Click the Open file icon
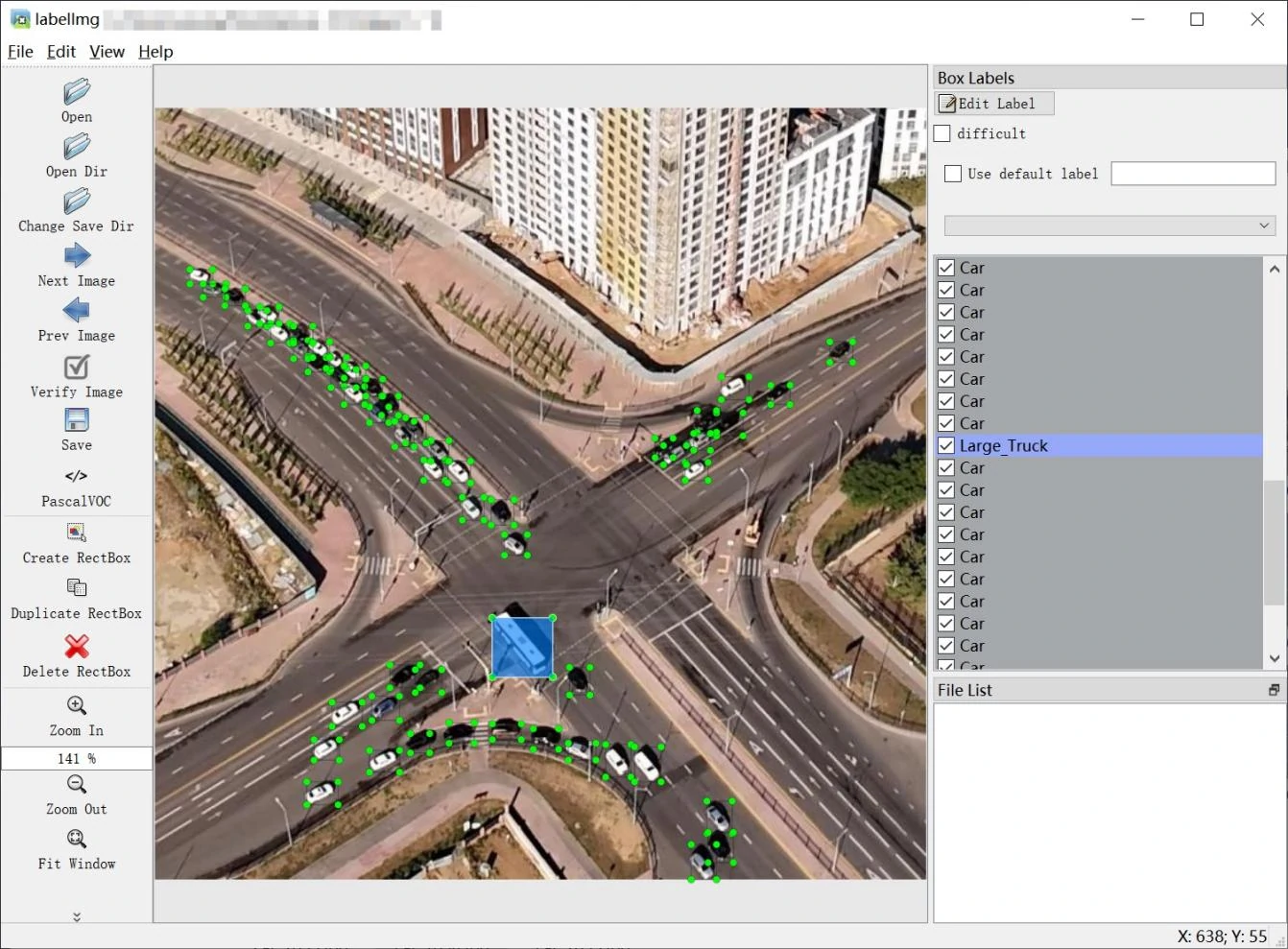Viewport: 1288px width, 949px height. (x=77, y=92)
